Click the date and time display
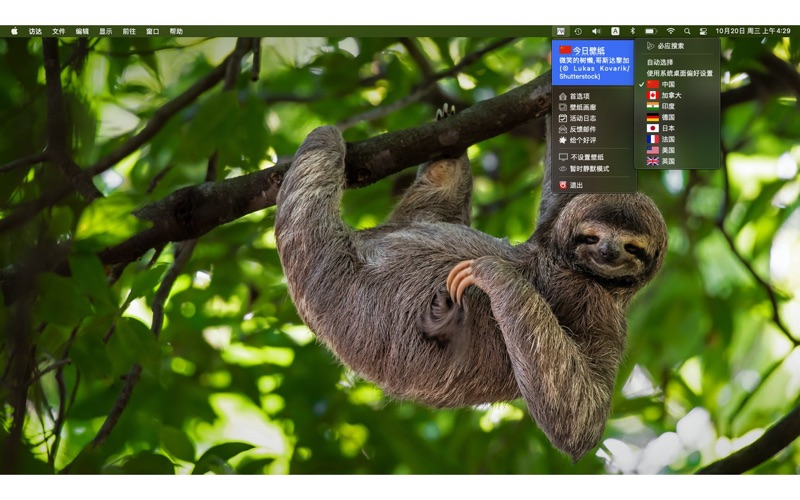 [753, 31]
